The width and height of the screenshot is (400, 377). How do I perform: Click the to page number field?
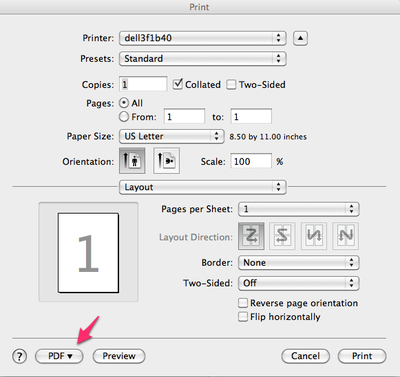[251, 117]
